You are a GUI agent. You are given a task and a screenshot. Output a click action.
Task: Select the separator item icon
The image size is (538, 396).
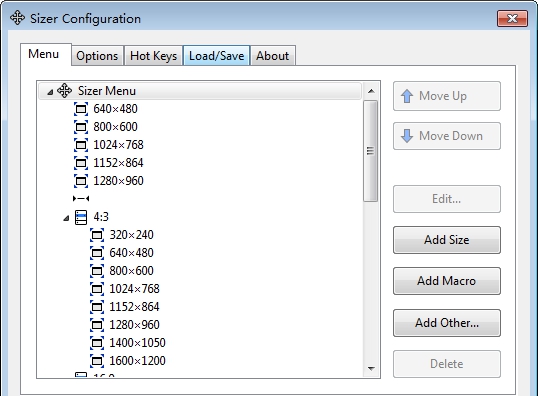(x=81, y=199)
